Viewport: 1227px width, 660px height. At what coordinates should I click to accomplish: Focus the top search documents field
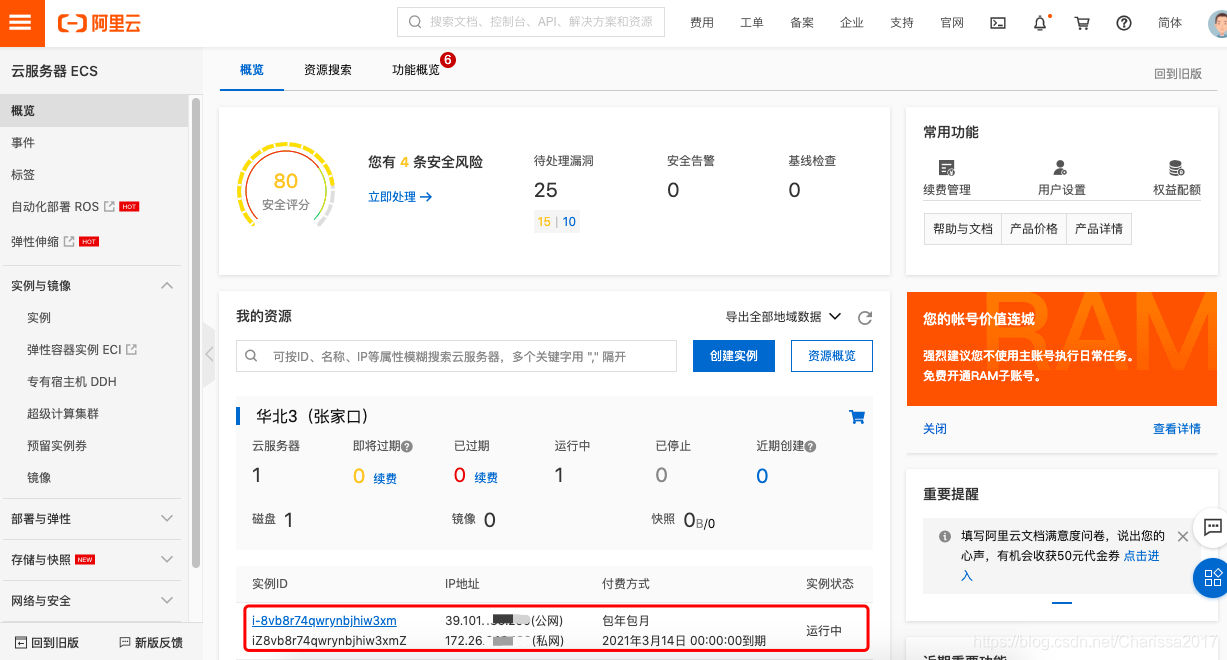coord(531,22)
